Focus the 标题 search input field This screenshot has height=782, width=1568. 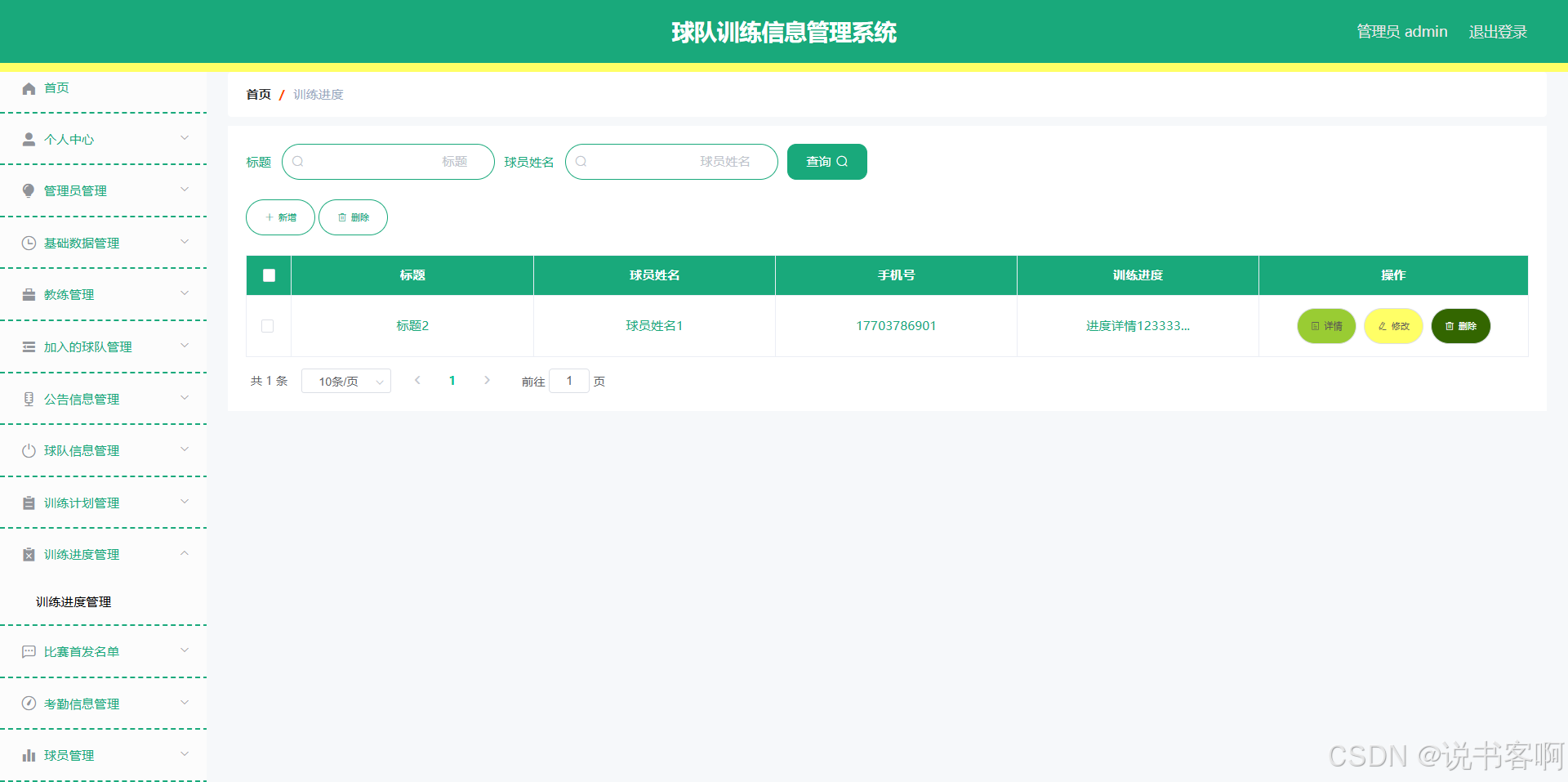[x=388, y=162]
